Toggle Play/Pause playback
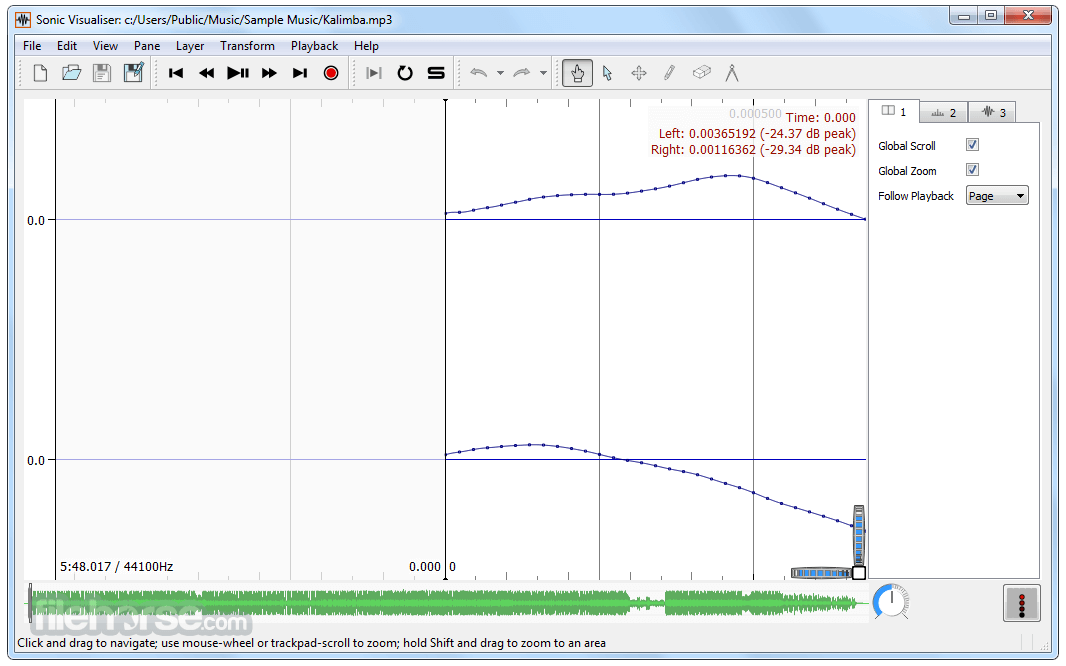The width and height of the screenshot is (1066, 666). (238, 73)
